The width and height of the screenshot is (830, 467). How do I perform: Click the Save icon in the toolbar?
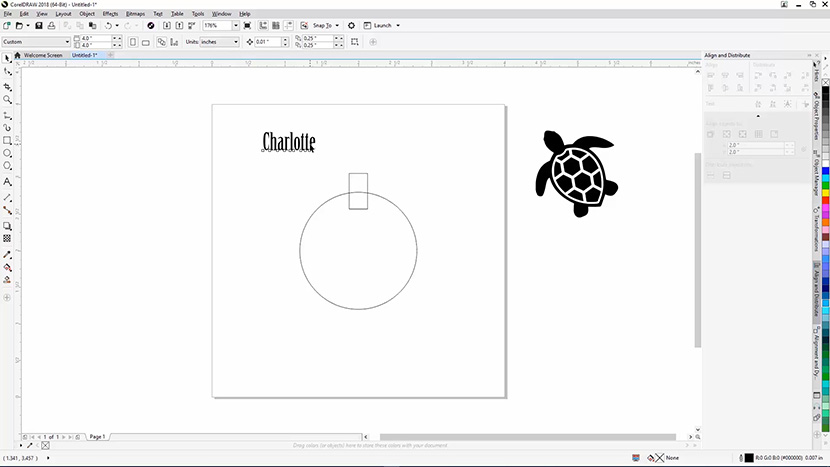click(x=38, y=25)
